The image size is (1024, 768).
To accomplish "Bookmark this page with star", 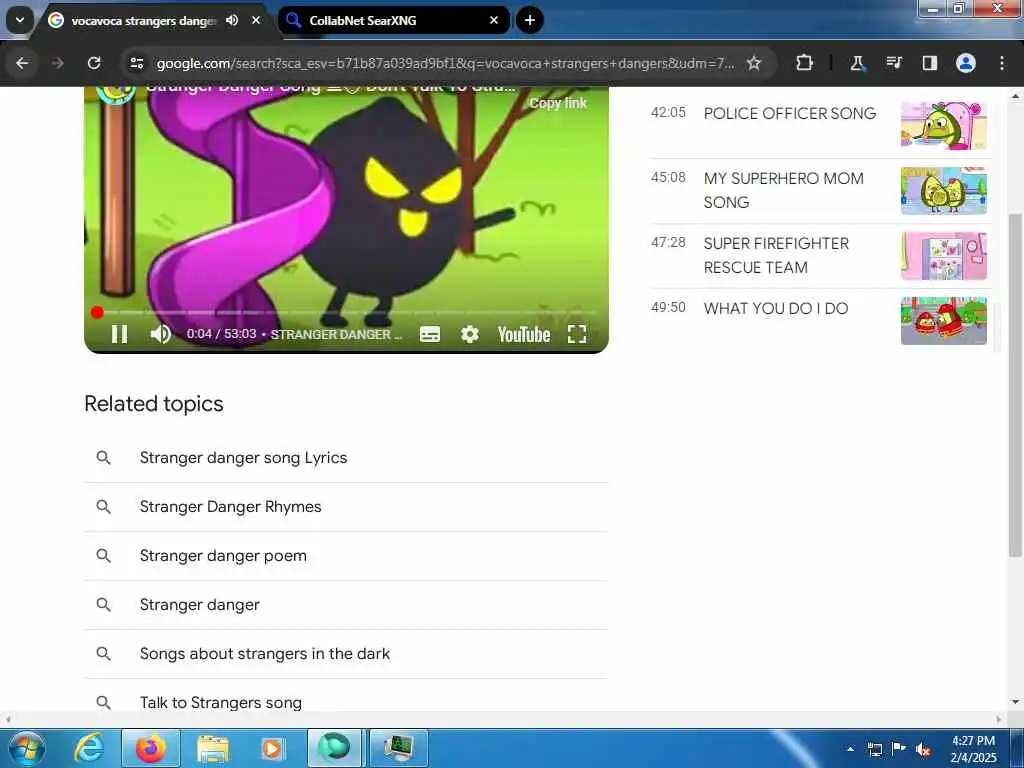I will [x=754, y=63].
